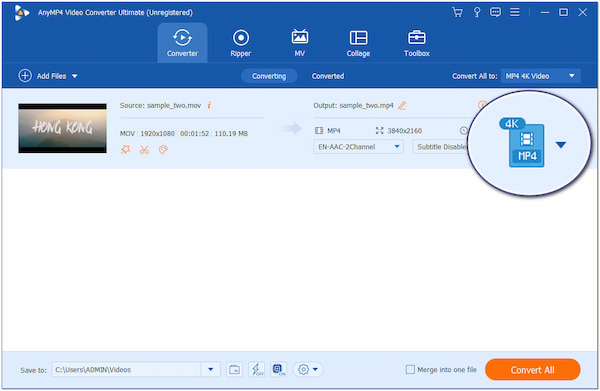600x391 pixels.
Task: Toggle the lightning acceleration OFF icon
Action: (256, 370)
